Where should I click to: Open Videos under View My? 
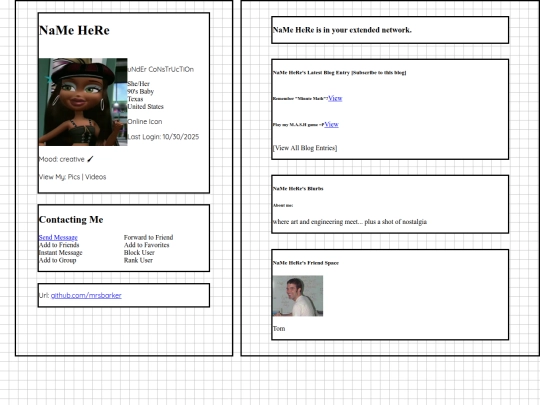click(x=95, y=177)
